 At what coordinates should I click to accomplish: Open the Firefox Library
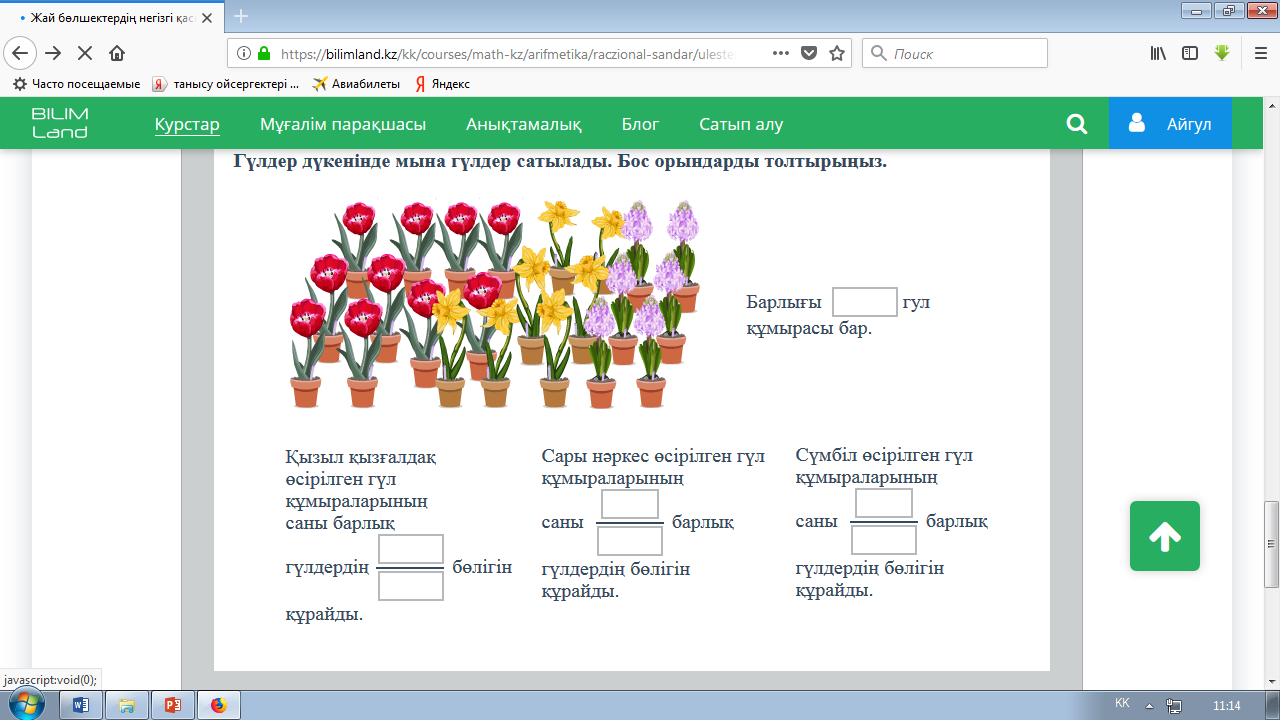click(x=1158, y=53)
